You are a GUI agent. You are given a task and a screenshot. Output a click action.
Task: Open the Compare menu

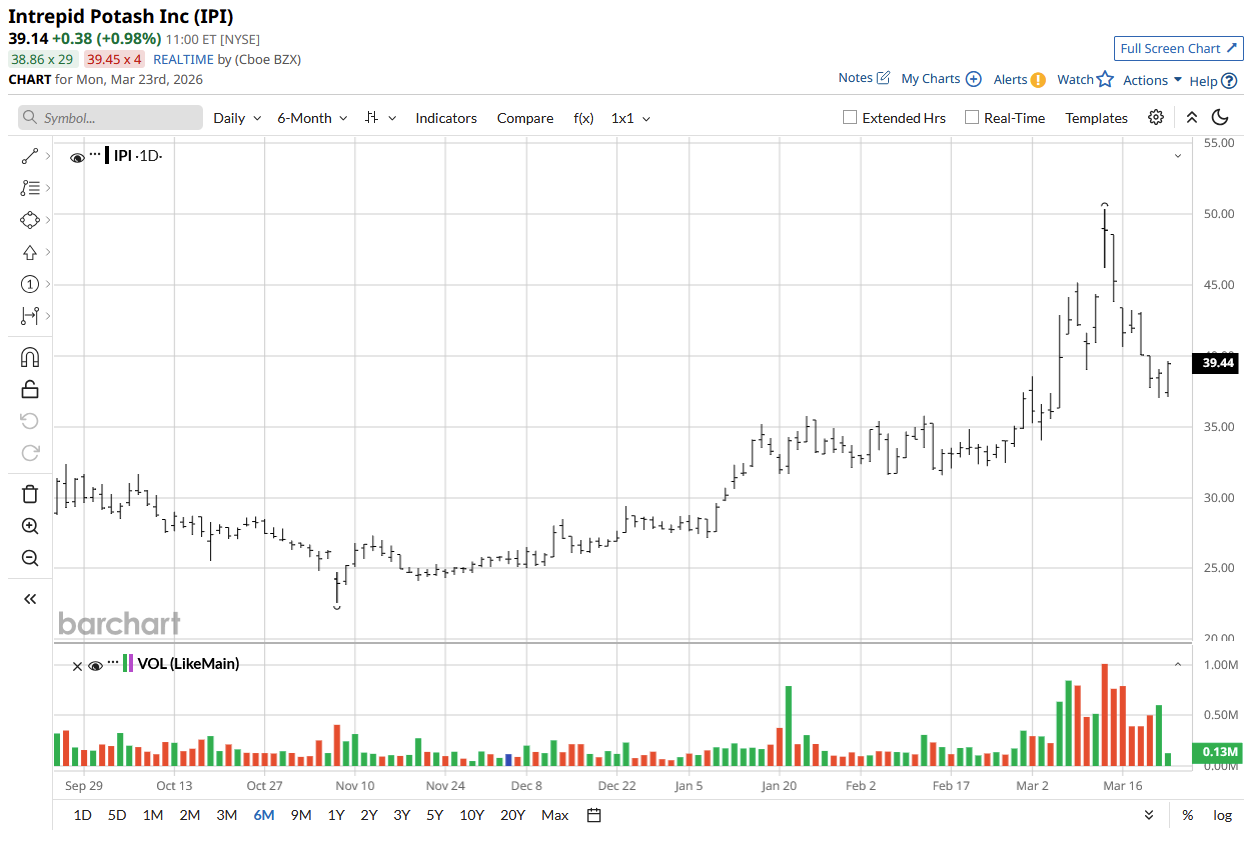pos(525,117)
